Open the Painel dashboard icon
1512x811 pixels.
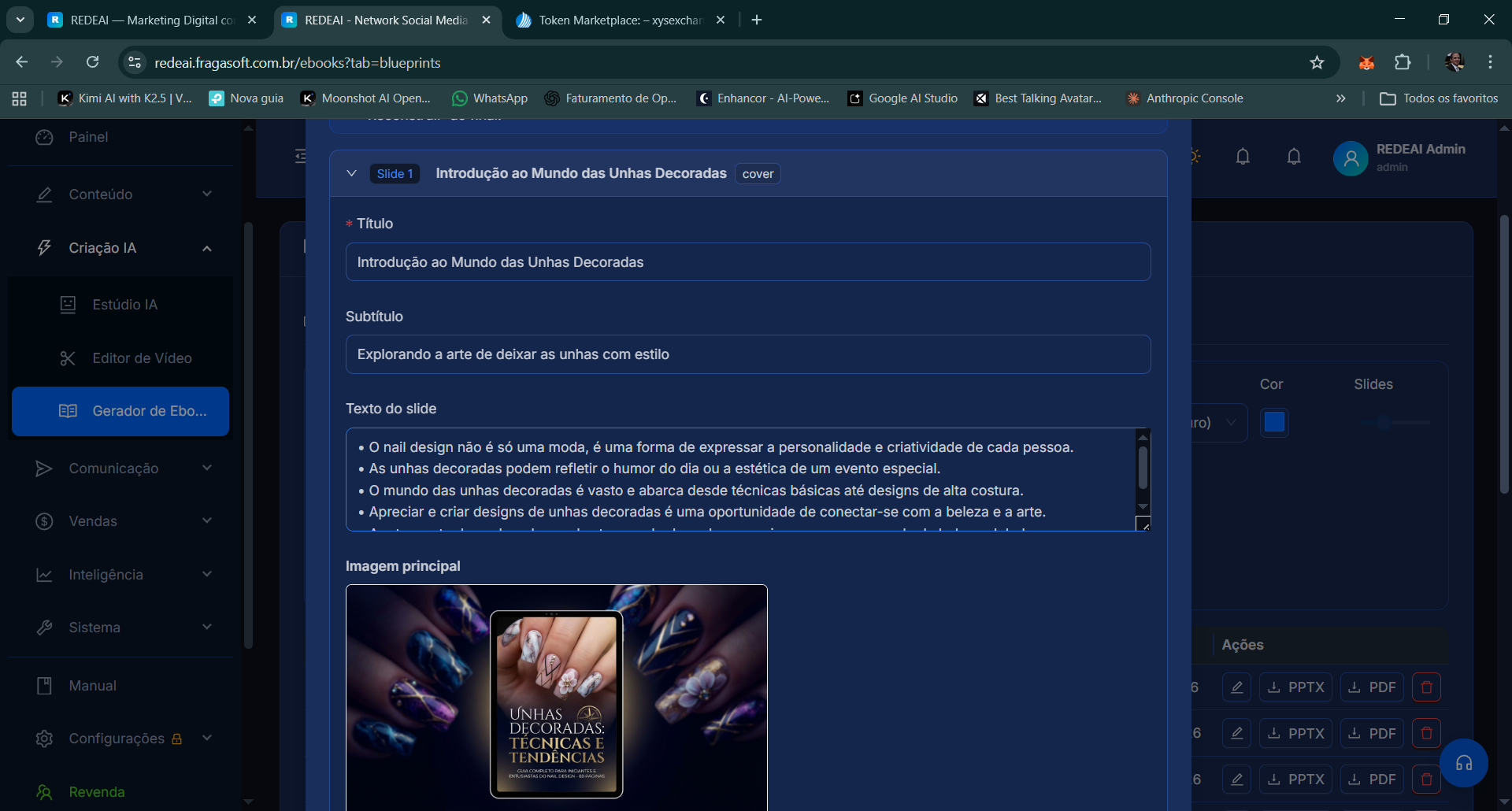tap(44, 137)
